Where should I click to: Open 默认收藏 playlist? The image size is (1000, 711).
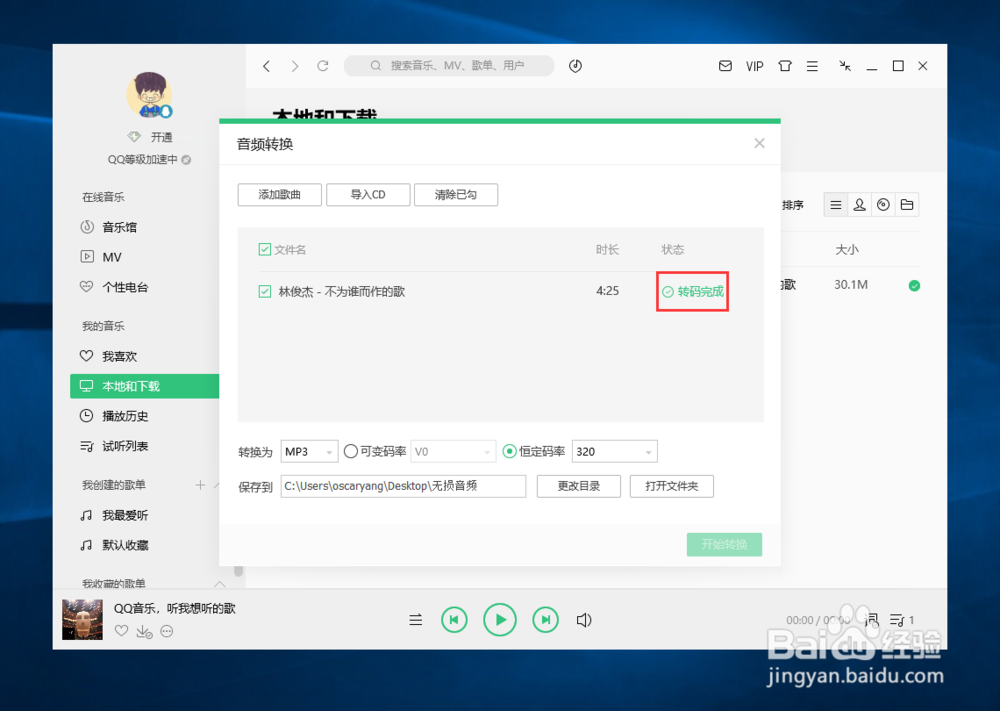click(114, 545)
